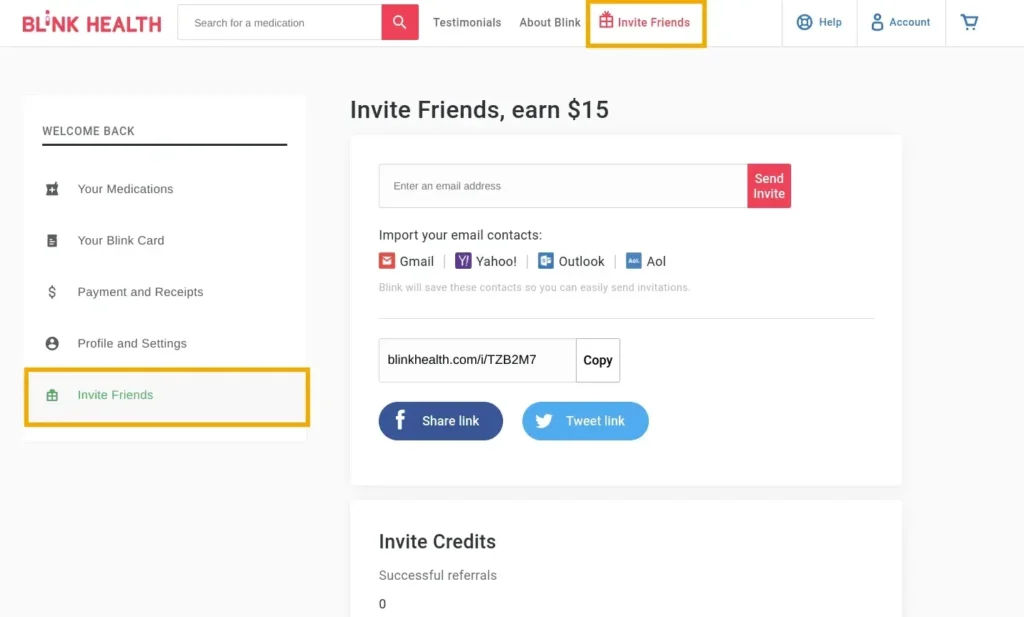
Task: Share link on Facebook
Action: tap(440, 421)
